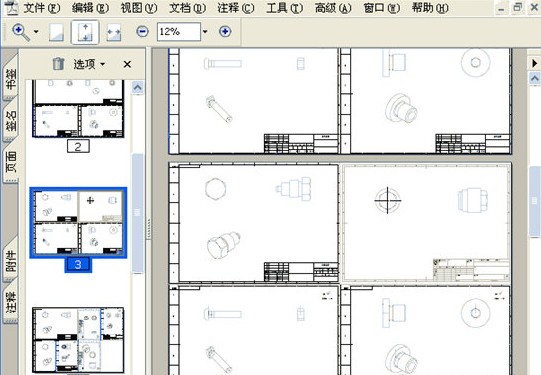
Task: Expand the 选项 options dropdown
Action: (89, 64)
